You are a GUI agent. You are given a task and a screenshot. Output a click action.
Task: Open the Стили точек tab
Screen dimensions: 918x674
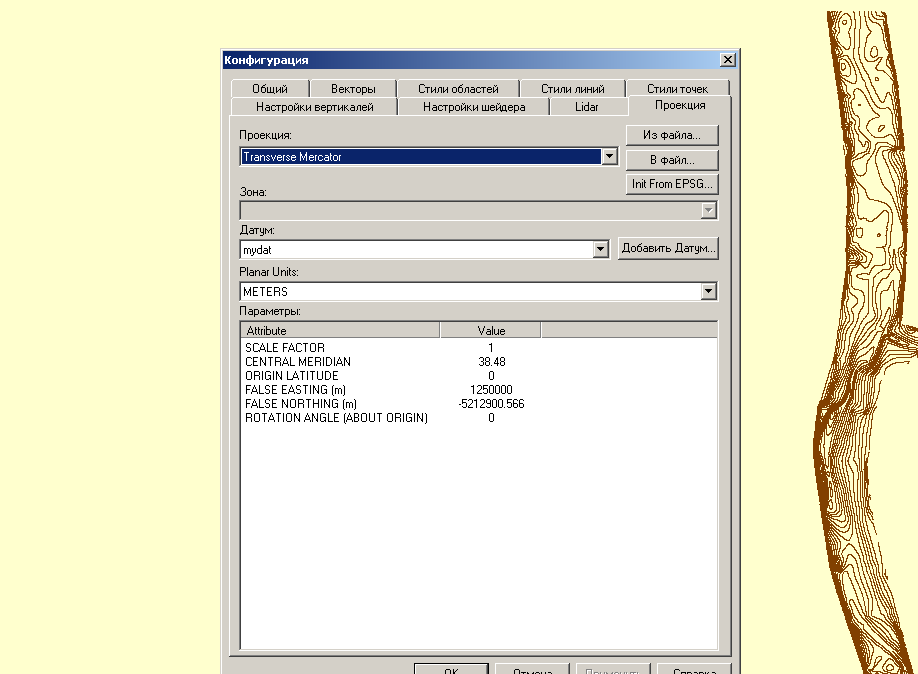point(677,89)
